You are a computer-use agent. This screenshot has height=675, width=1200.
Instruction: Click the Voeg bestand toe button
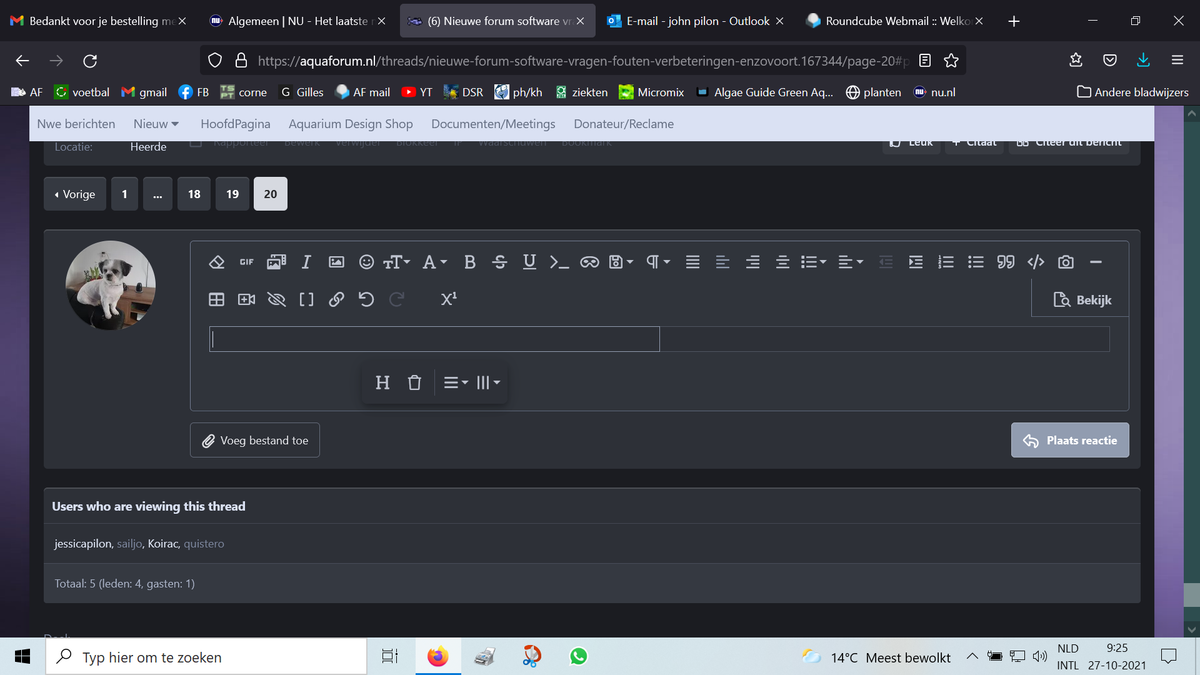(255, 440)
